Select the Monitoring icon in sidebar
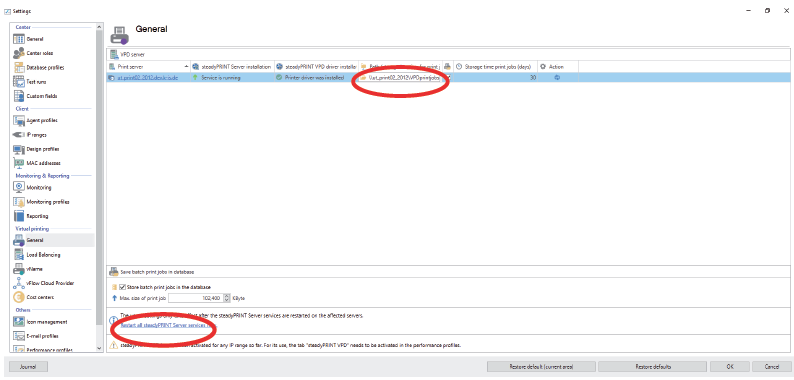The image size is (794, 380). tap(19, 187)
